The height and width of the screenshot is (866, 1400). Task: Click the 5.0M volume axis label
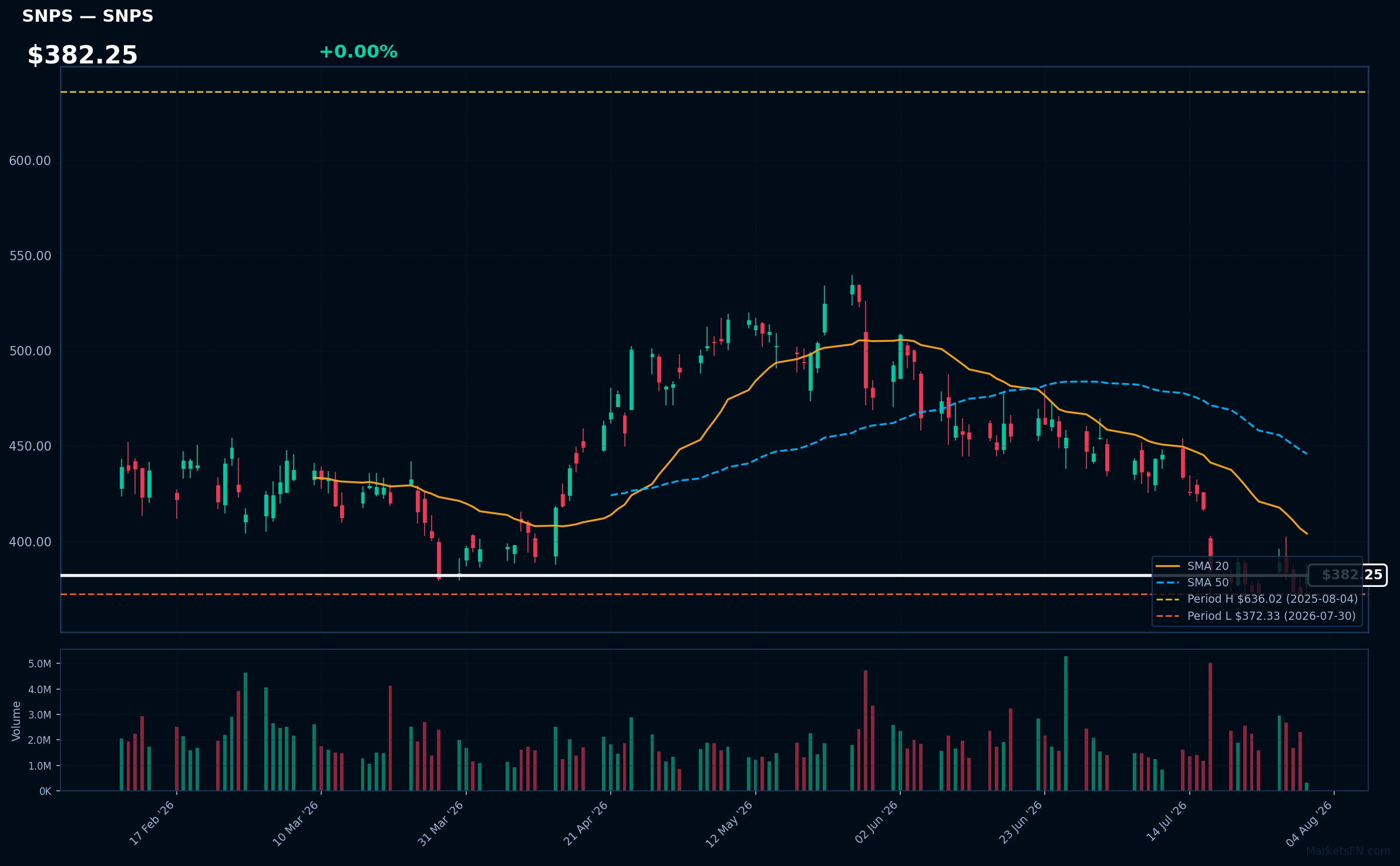pyautogui.click(x=40, y=664)
